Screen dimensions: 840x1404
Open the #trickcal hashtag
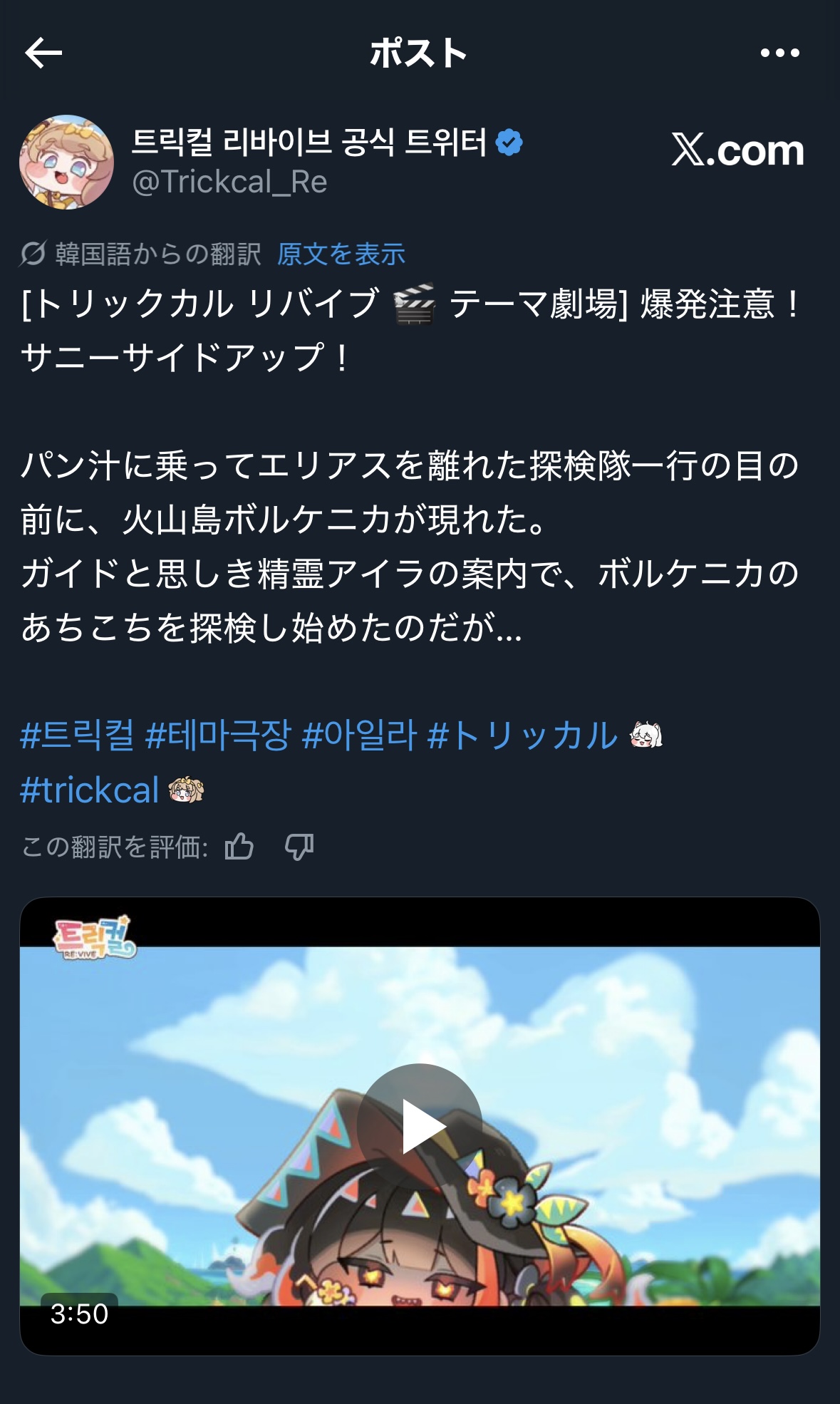pyautogui.click(x=90, y=790)
